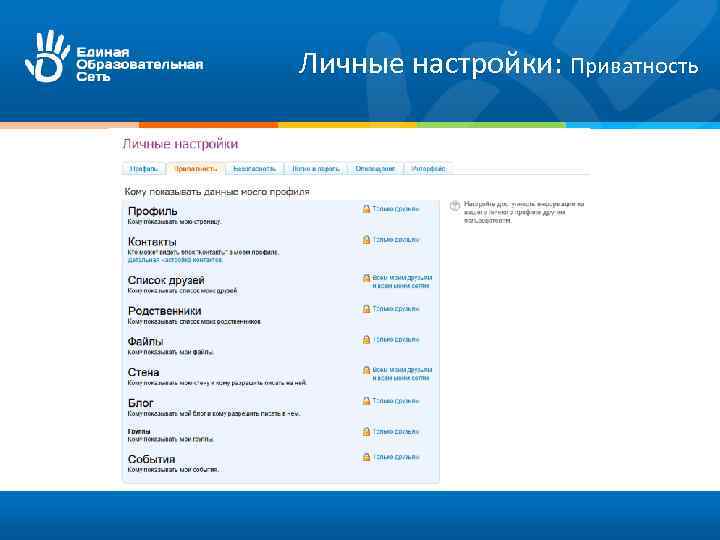Click the Блог section heading
This screenshot has height=540, width=720.
(x=141, y=403)
